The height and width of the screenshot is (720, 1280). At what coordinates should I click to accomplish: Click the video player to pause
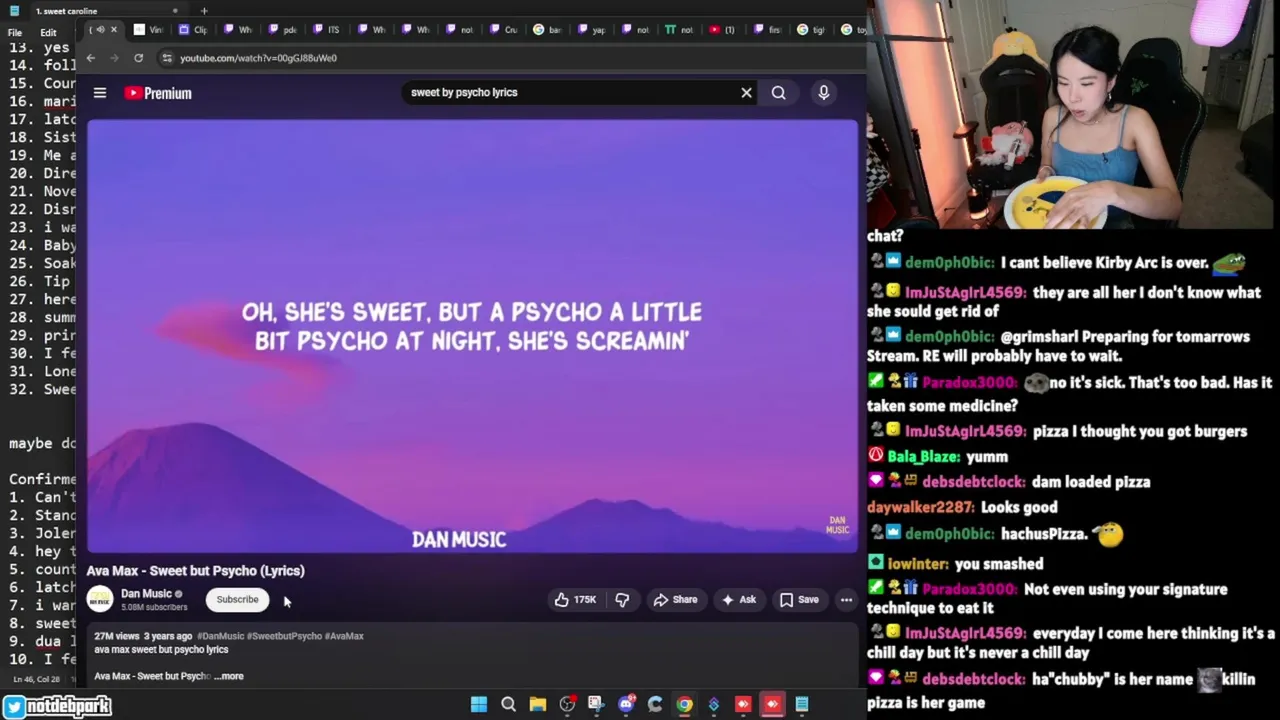click(472, 336)
